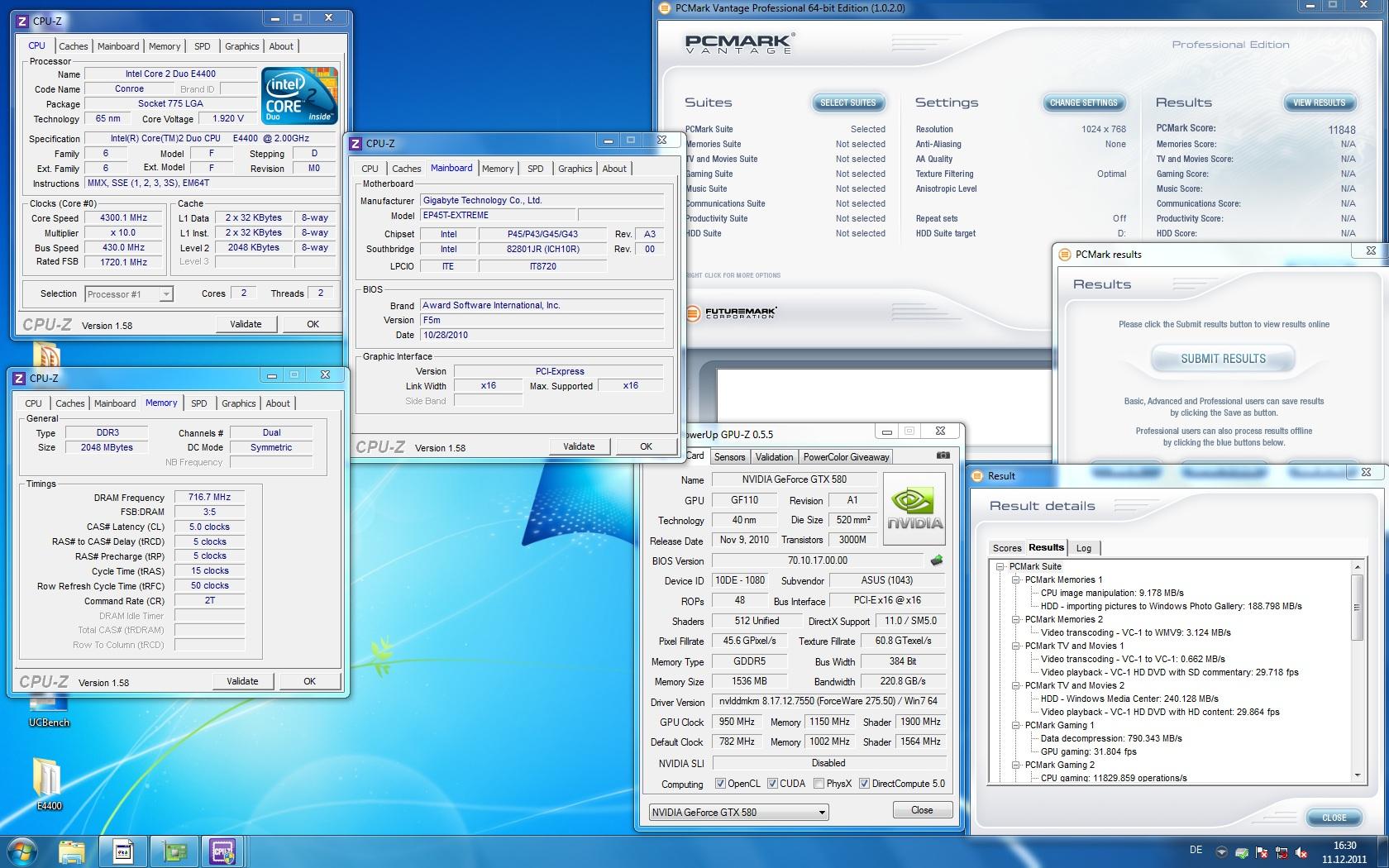The image size is (1389, 868).
Task: Click the GPU-Z camera screenshot icon
Action: tap(943, 455)
